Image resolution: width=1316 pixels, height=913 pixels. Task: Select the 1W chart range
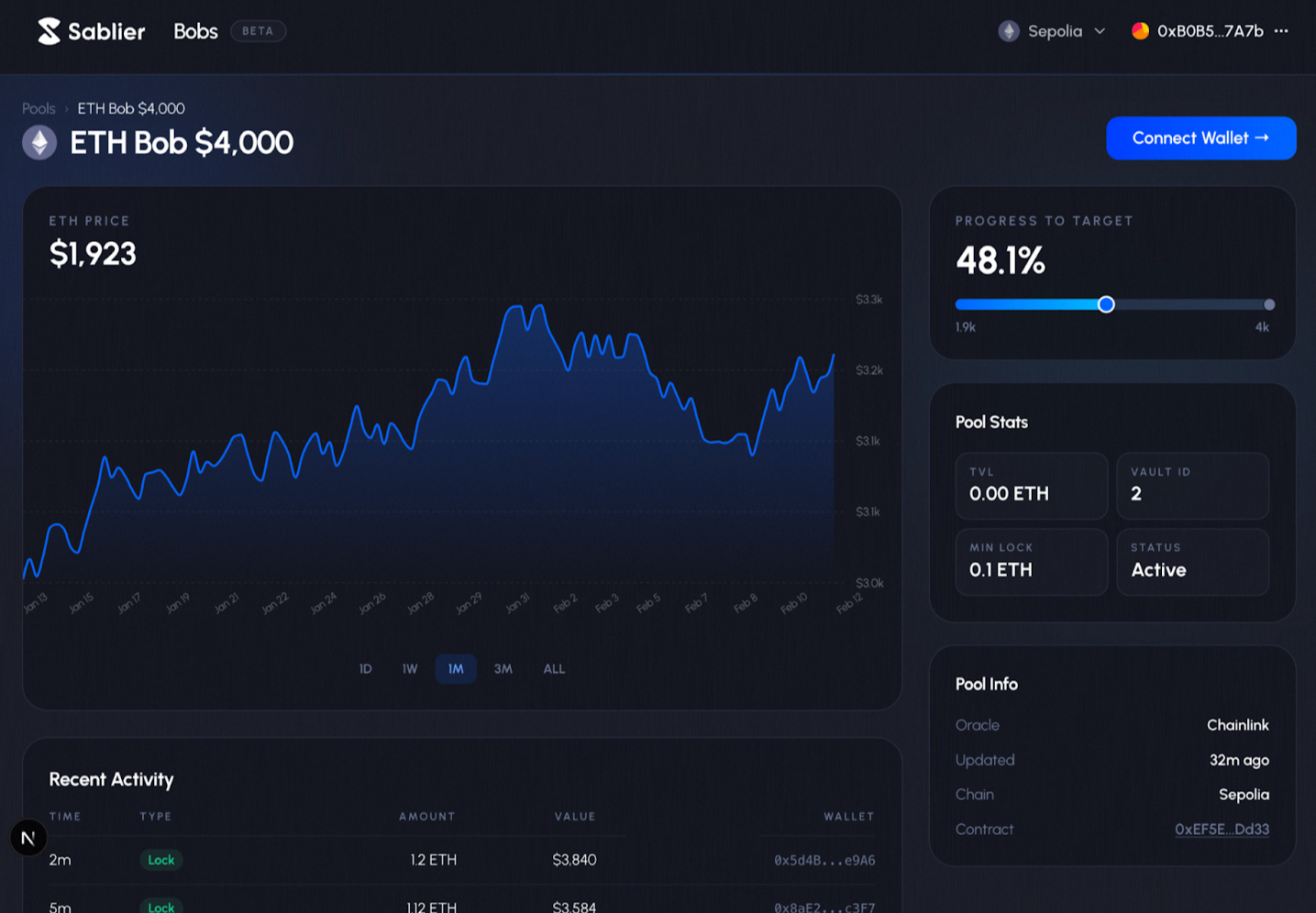[410, 669]
